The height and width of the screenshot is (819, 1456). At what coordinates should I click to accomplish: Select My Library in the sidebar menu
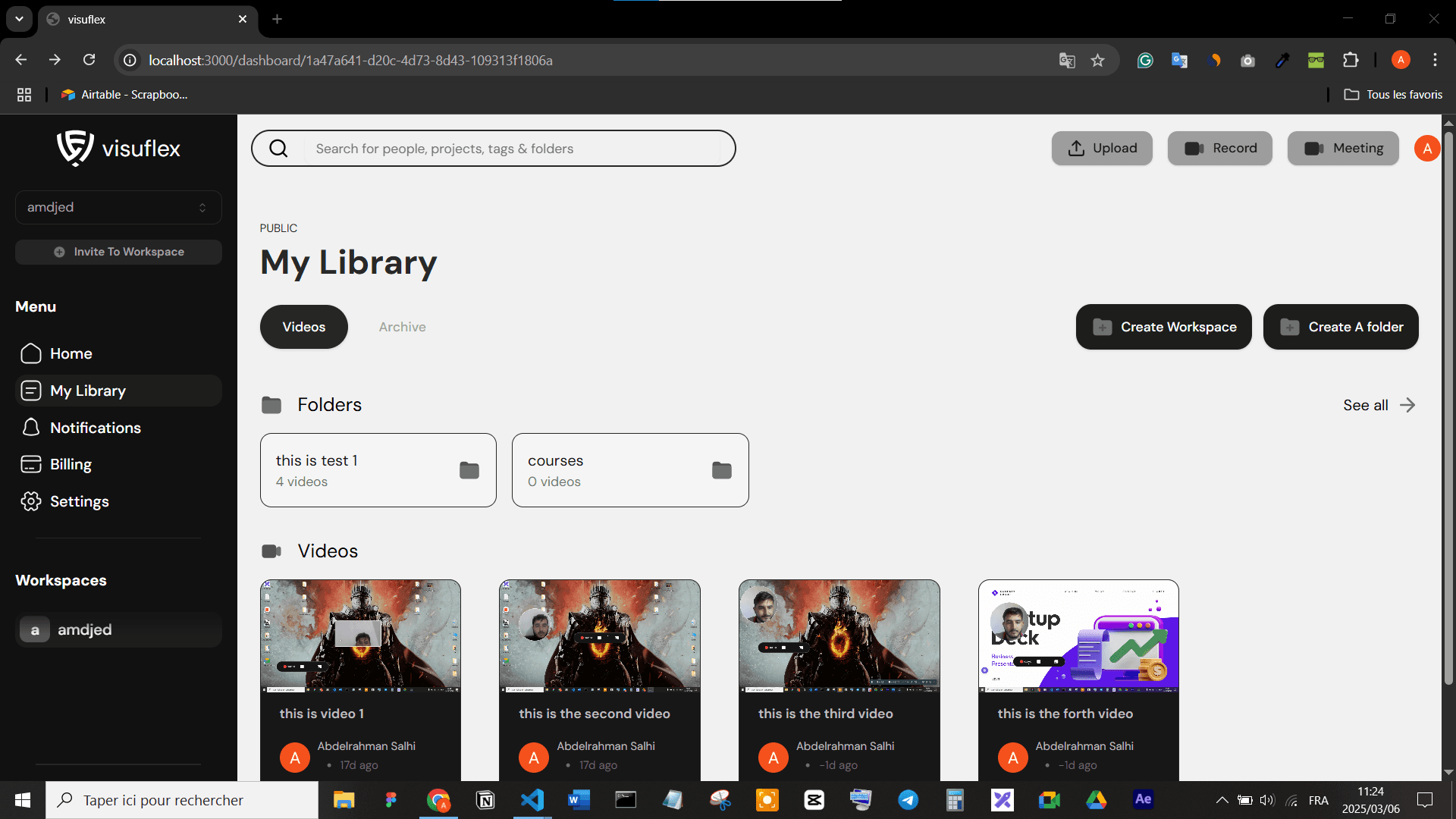[88, 391]
